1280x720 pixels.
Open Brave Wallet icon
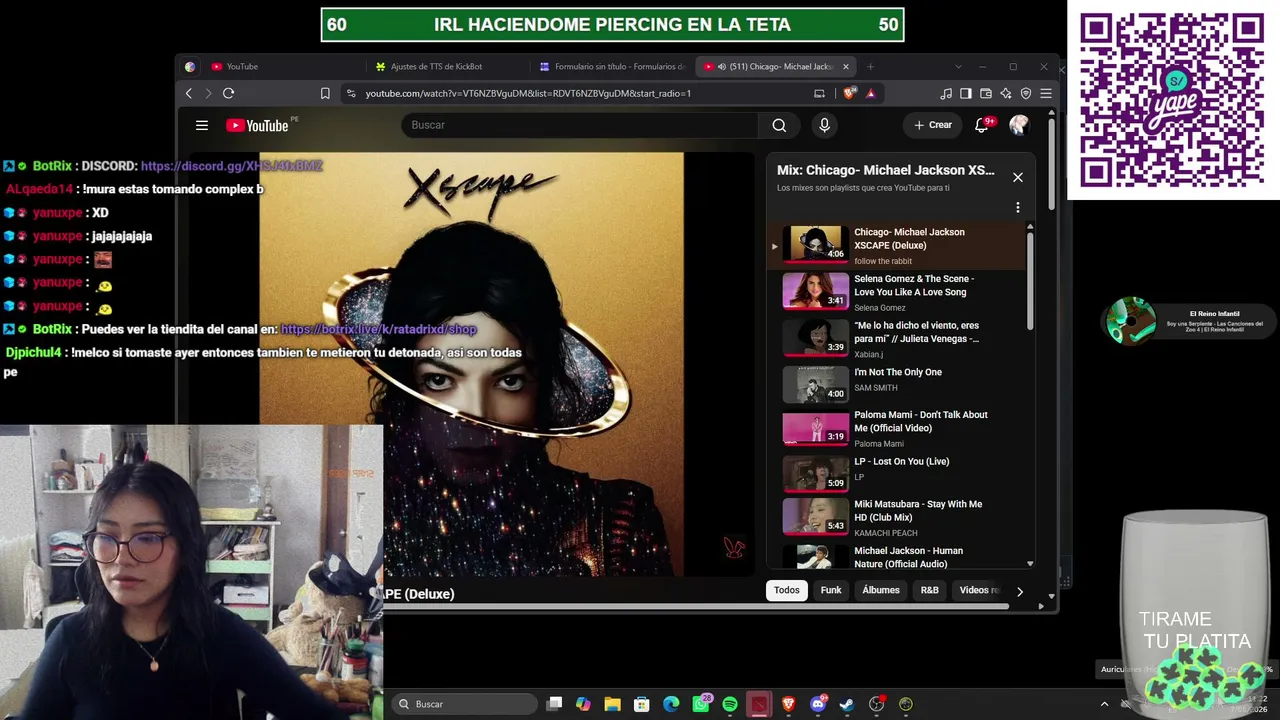[986, 93]
